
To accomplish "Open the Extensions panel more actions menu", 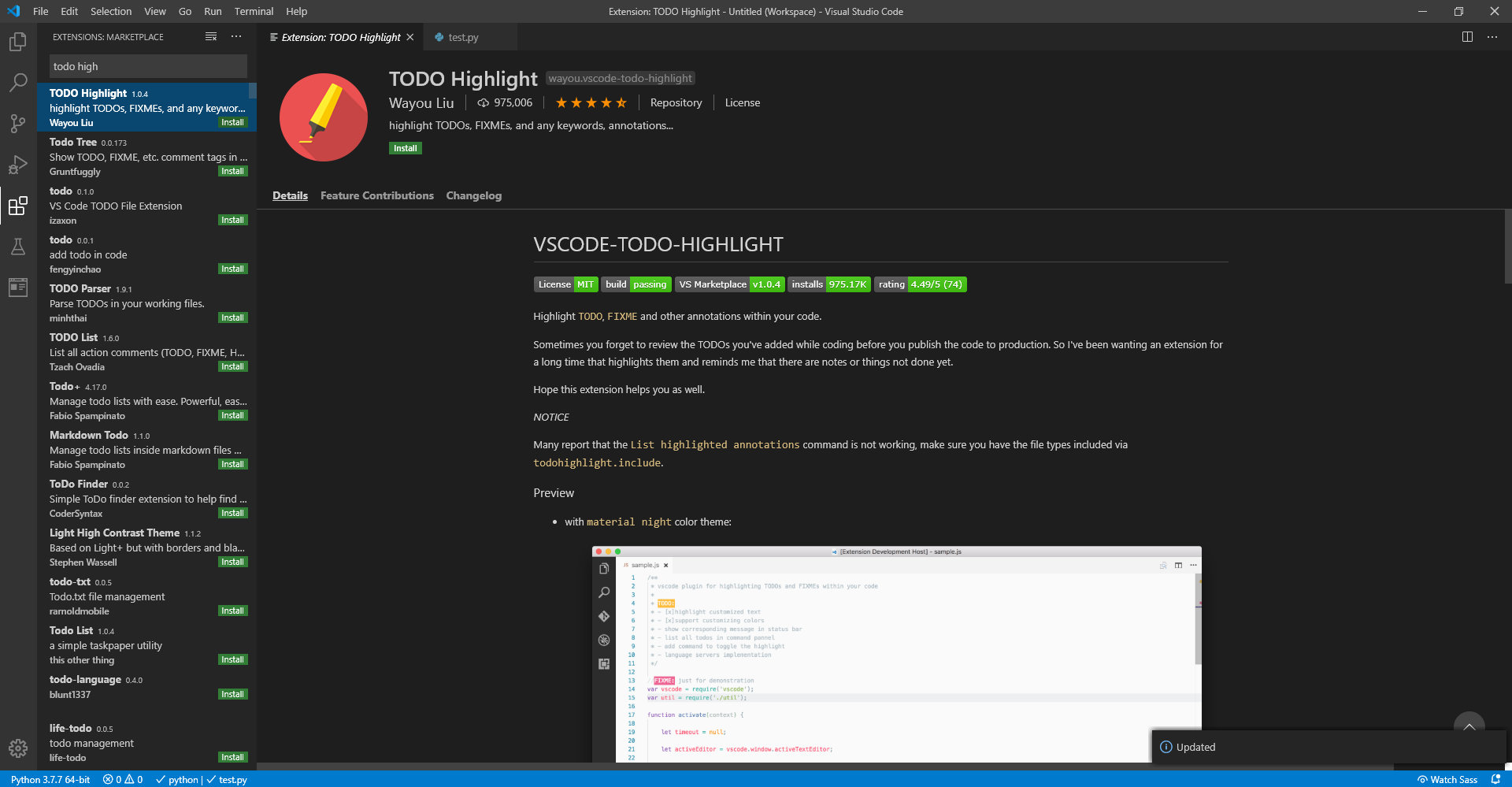I will coord(236,37).
